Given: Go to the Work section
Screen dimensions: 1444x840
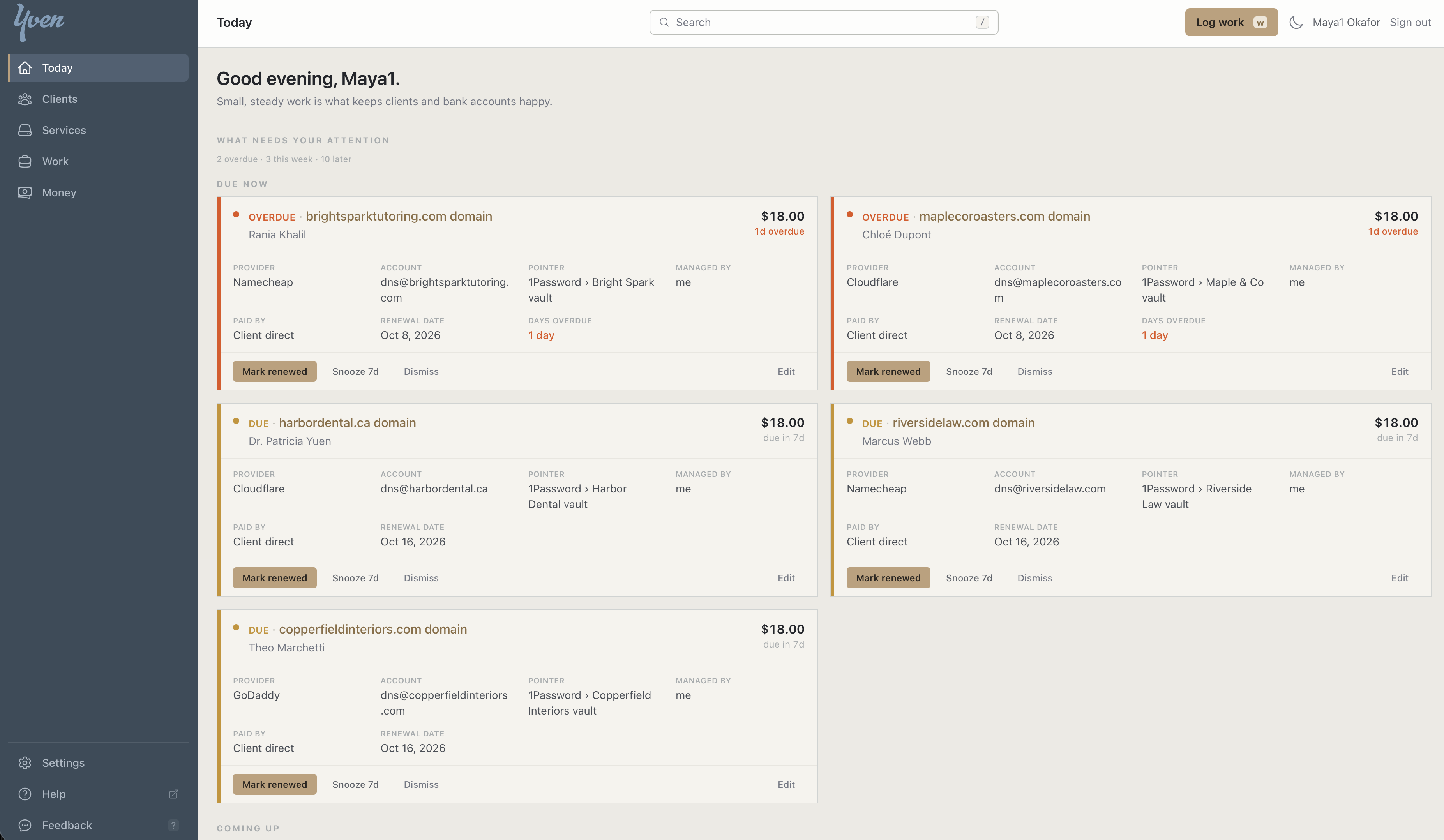Looking at the screenshot, I should [98, 162].
